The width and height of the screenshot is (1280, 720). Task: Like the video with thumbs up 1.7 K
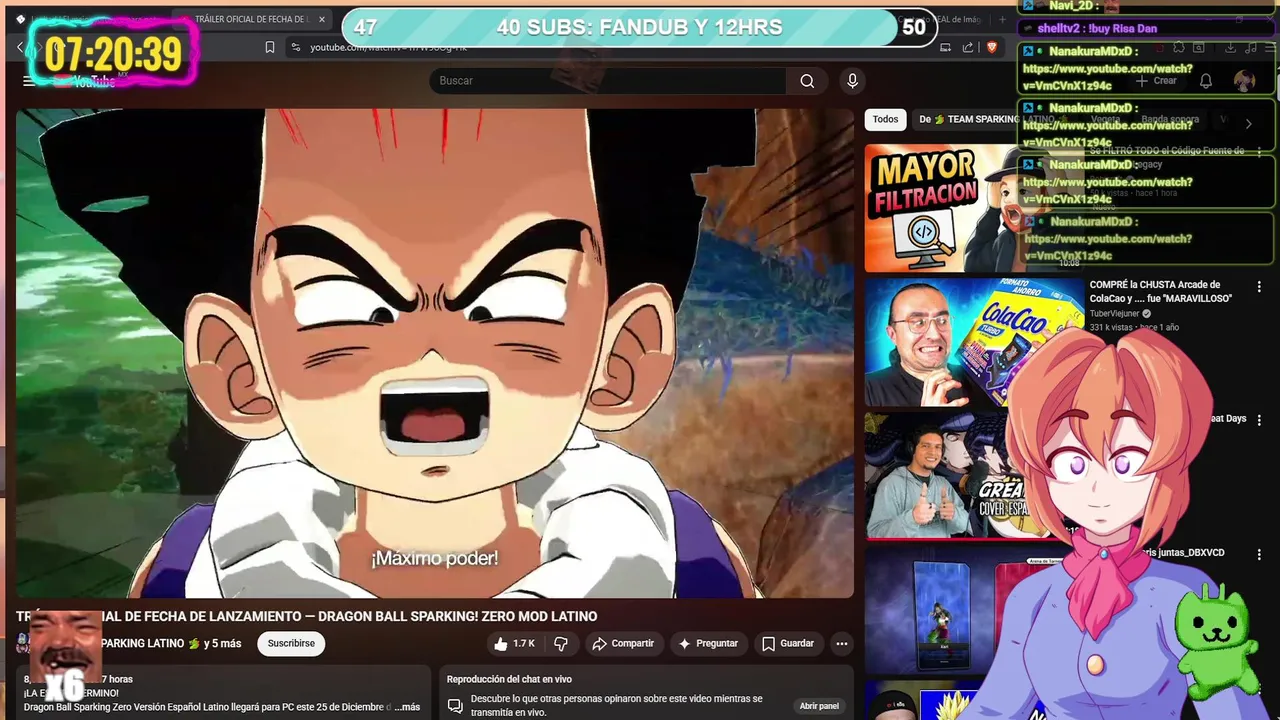point(515,644)
